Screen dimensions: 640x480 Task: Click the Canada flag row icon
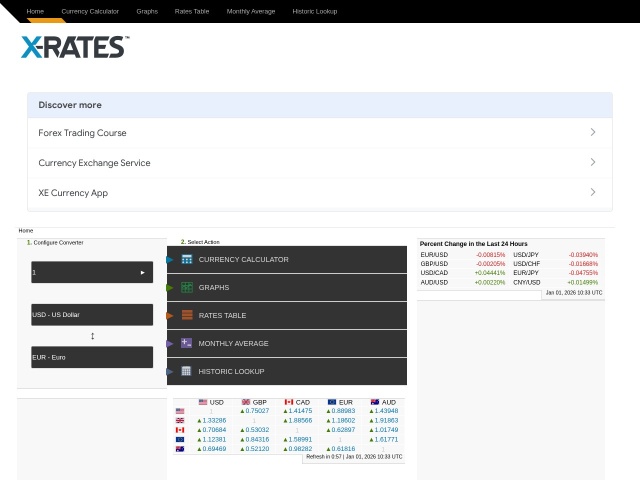[180, 430]
